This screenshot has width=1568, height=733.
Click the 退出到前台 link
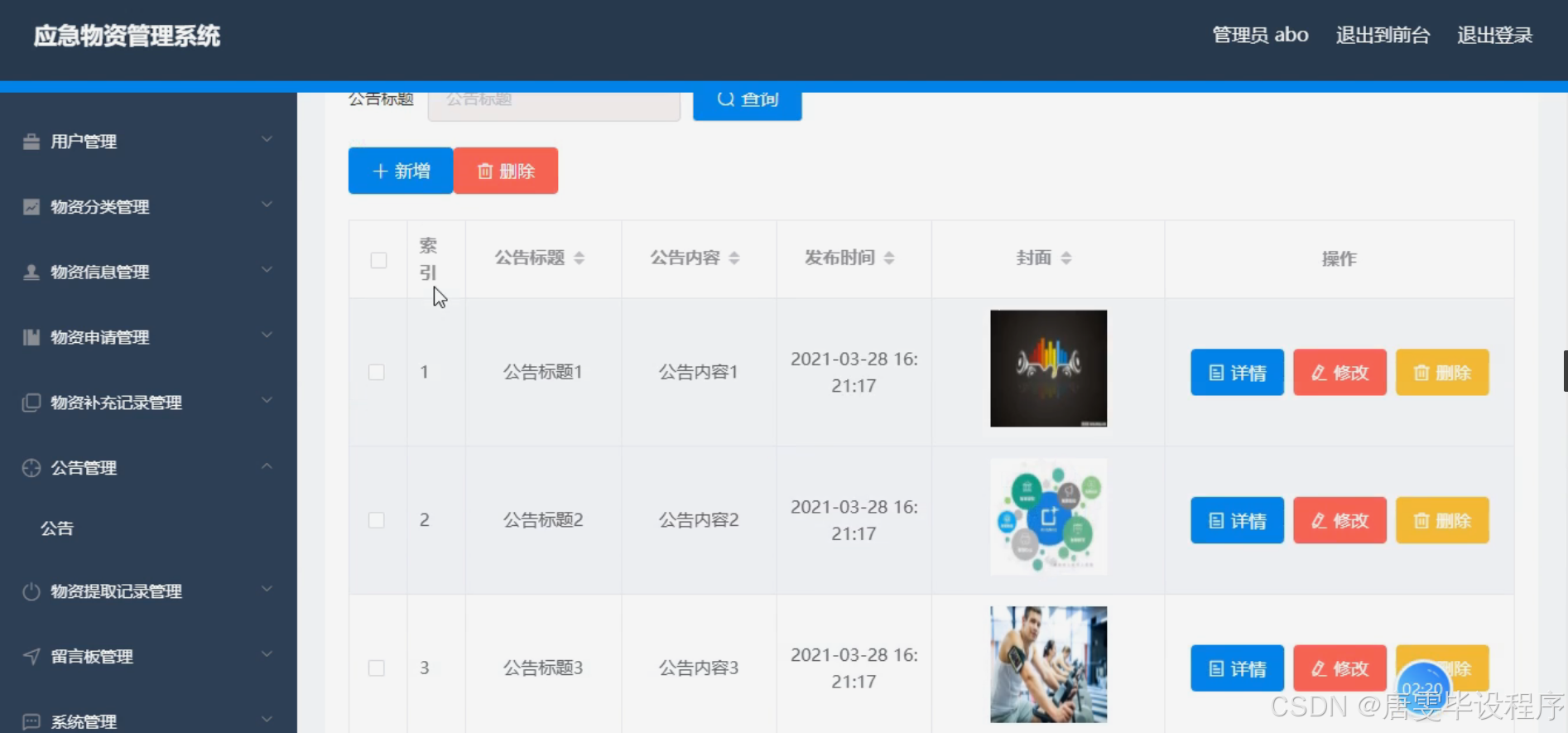[x=1383, y=35]
